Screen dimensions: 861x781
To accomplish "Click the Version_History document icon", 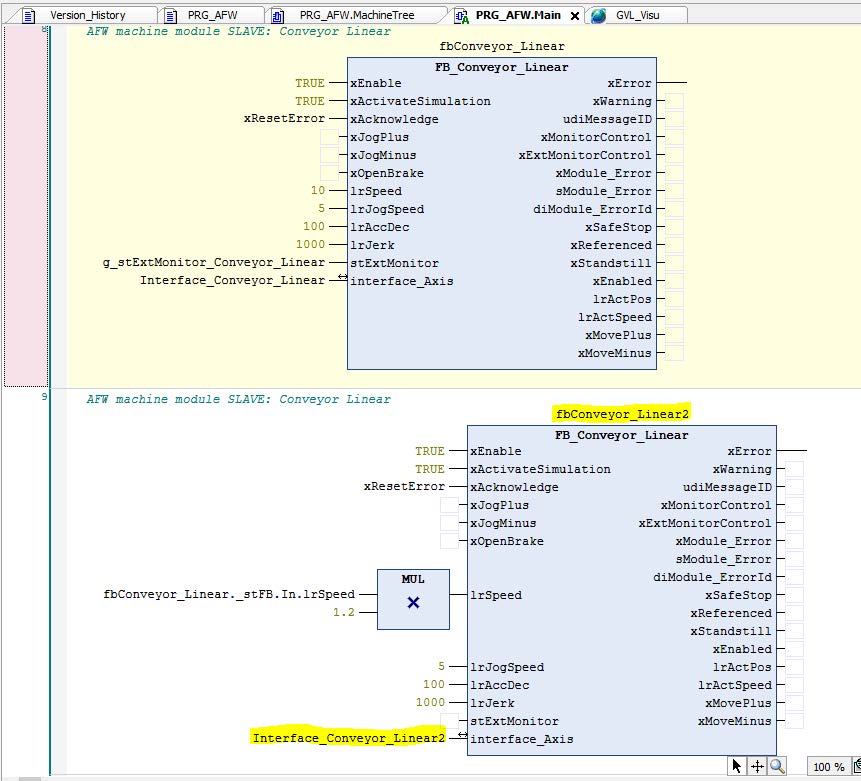I will click(x=31, y=15).
